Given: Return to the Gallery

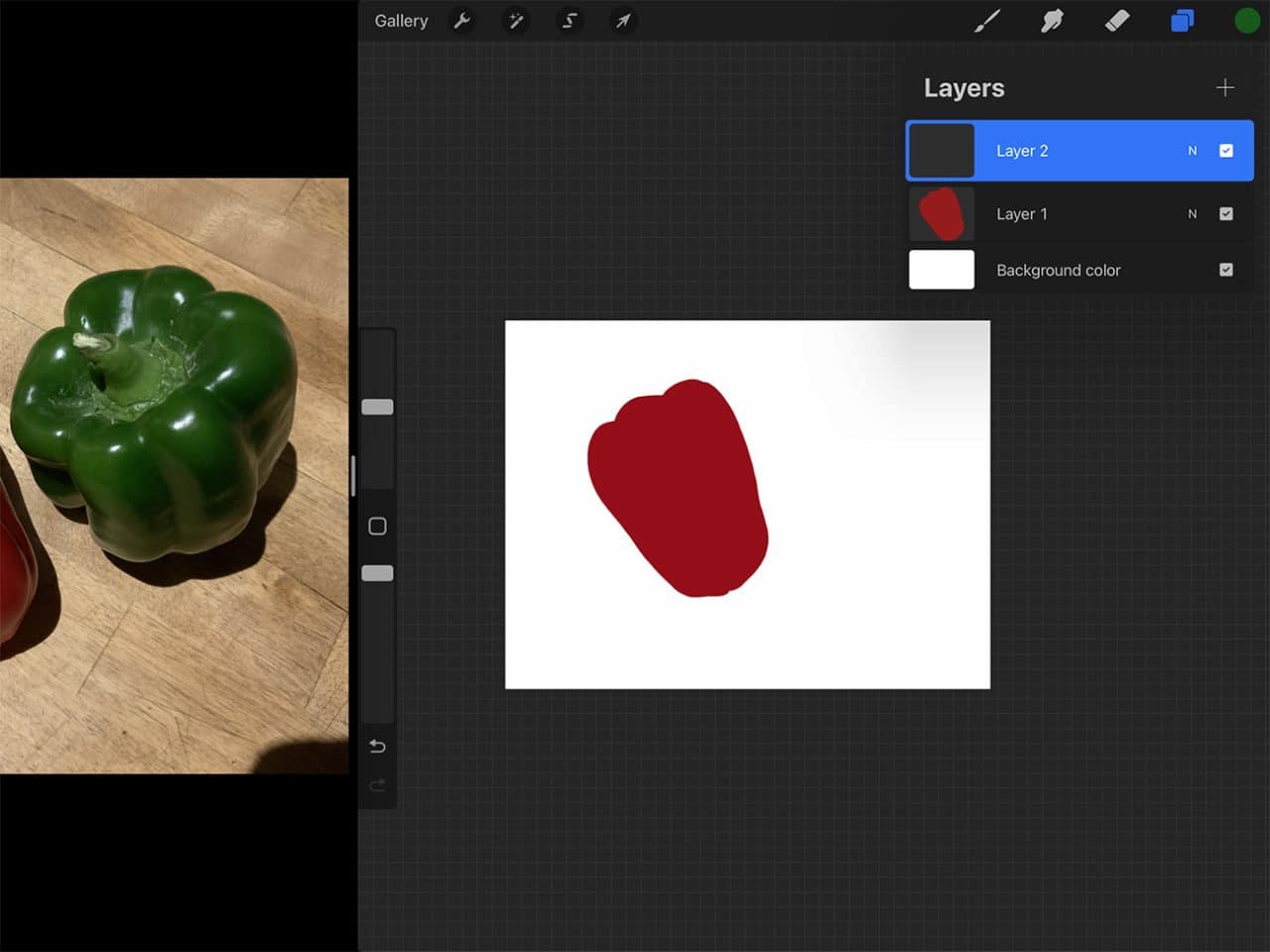Looking at the screenshot, I should coord(401,20).
